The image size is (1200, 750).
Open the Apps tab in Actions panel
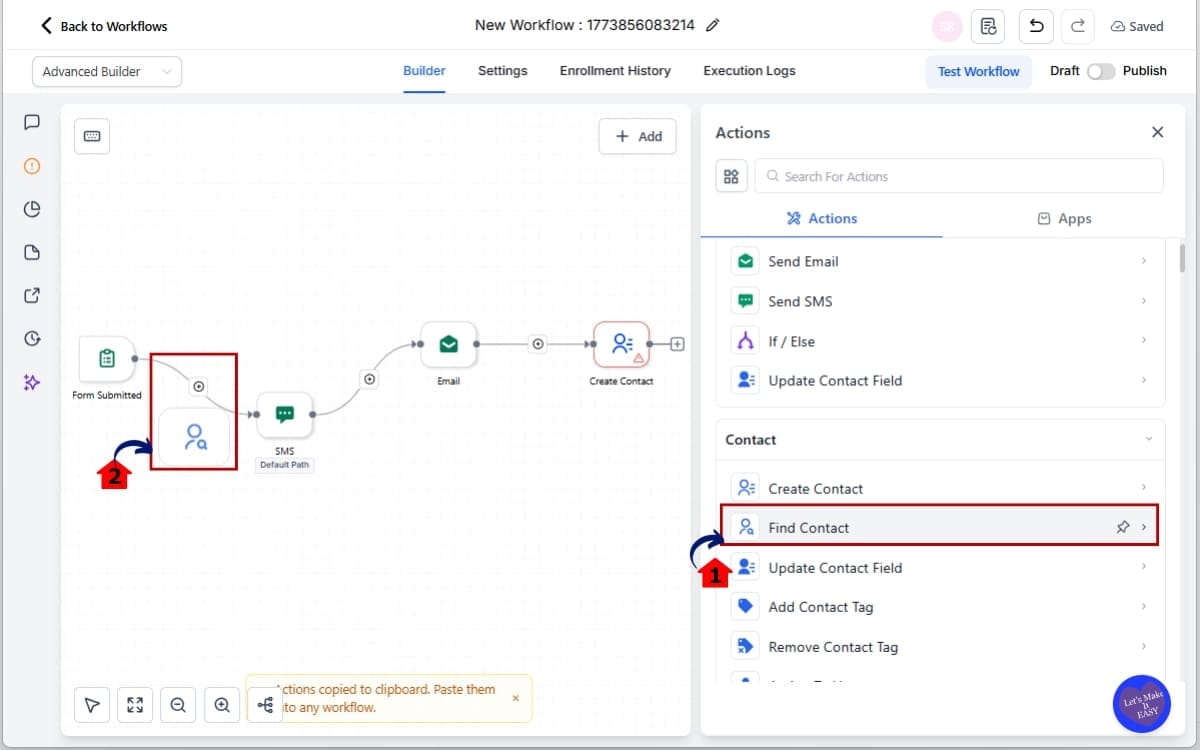click(x=1064, y=219)
